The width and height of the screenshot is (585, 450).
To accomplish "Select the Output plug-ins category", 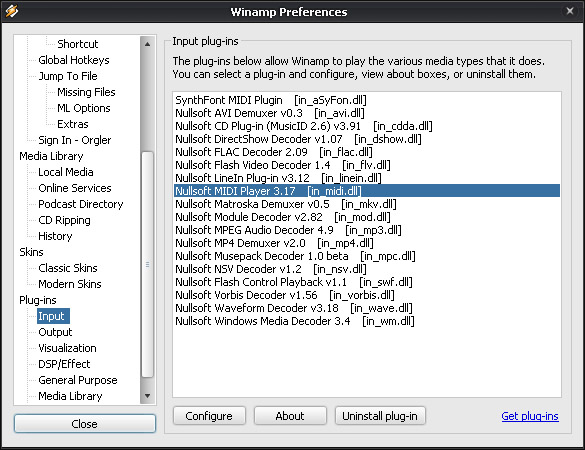I will [55, 332].
